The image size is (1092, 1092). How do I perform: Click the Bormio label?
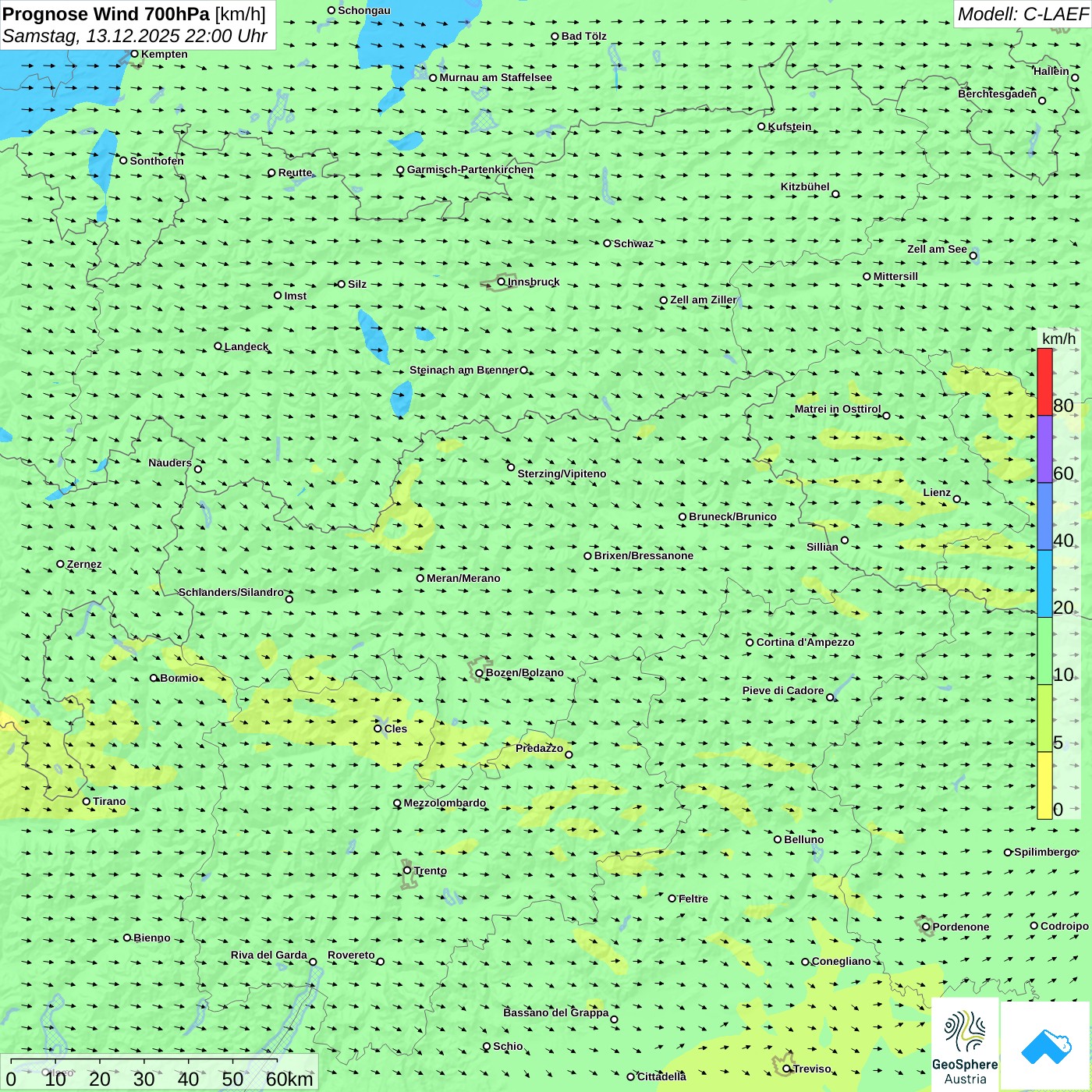tap(179, 678)
